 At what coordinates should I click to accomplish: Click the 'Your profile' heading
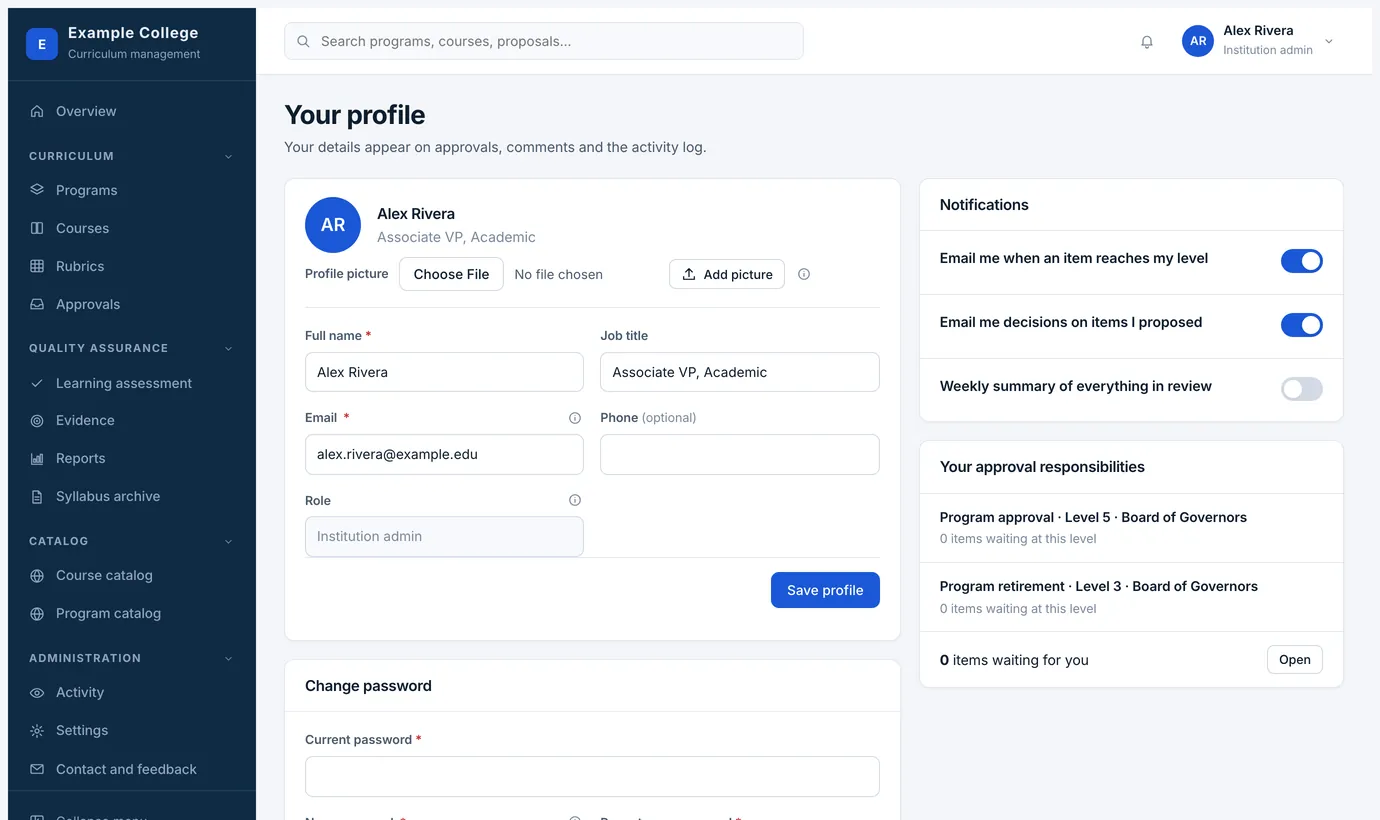point(355,115)
